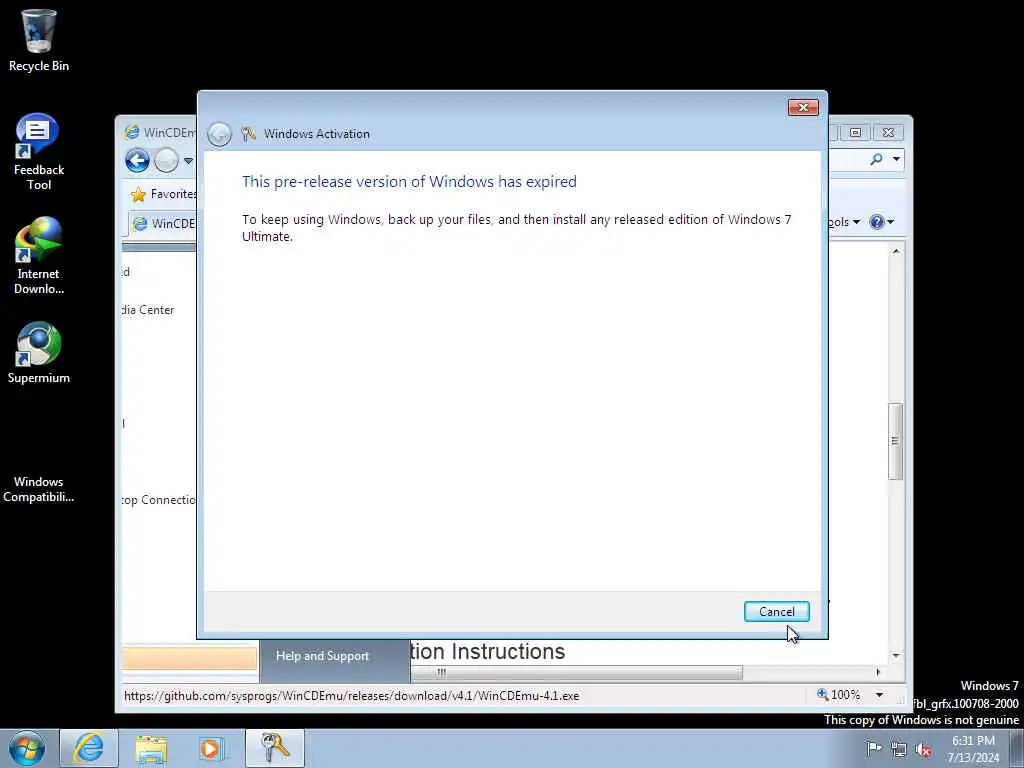1024x768 pixels.
Task: Open the Feedback Tool desktop shortcut
Action: [x=39, y=152]
